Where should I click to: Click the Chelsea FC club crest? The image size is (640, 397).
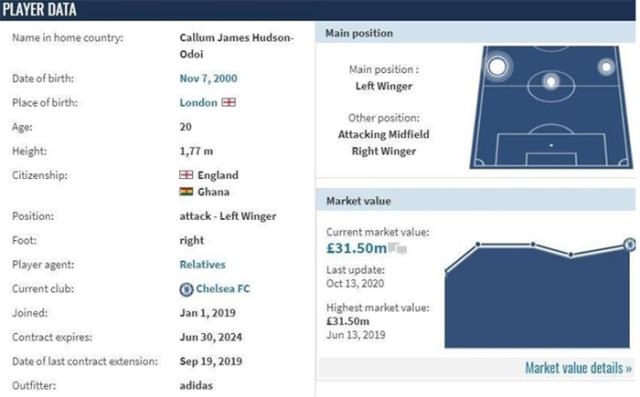pos(186,289)
